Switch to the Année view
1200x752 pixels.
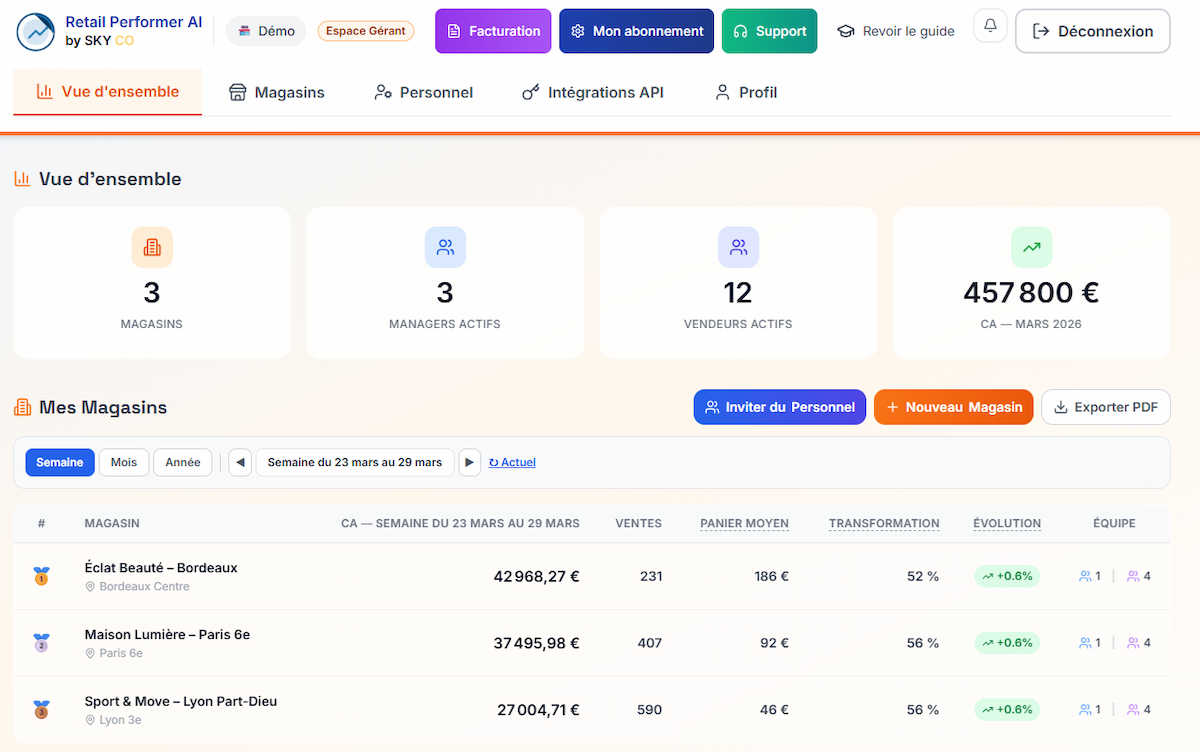click(182, 462)
